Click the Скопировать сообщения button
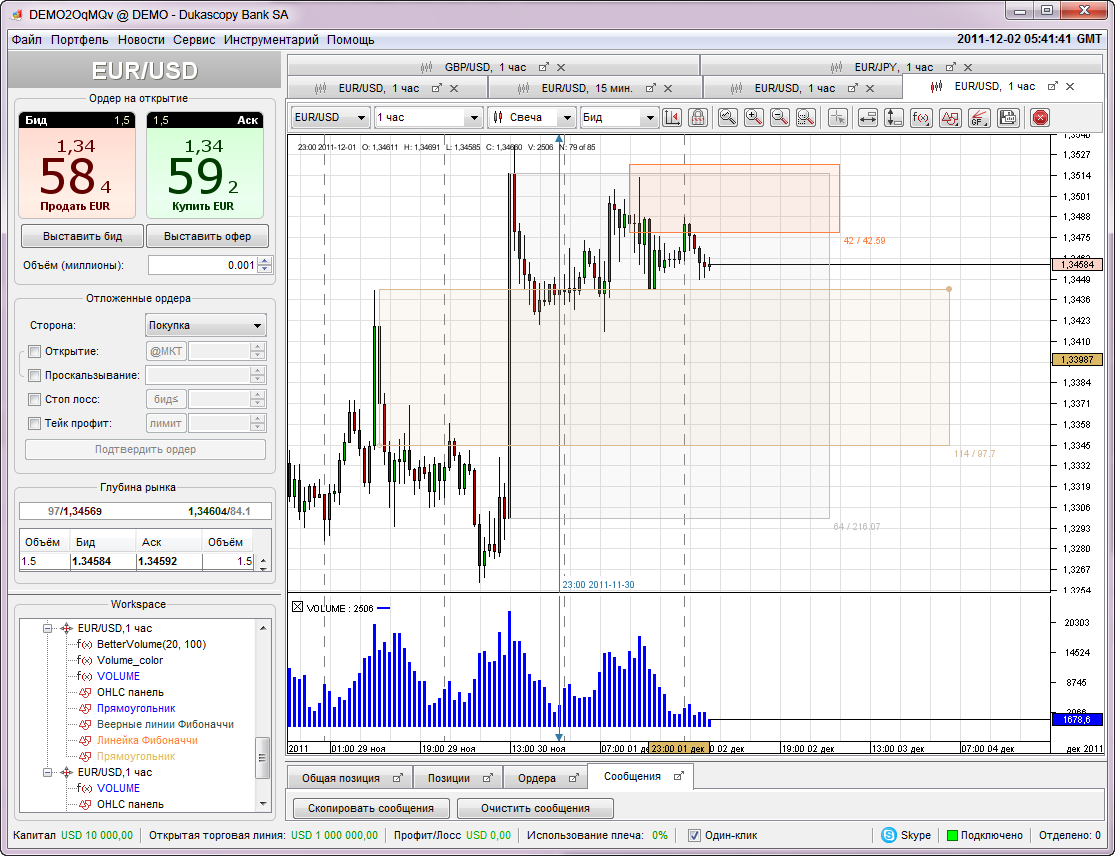1115x856 pixels. pos(370,808)
